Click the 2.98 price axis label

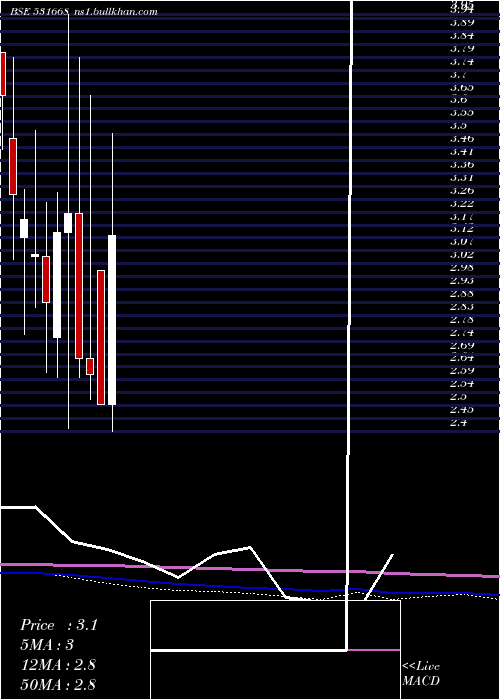[x=462, y=268]
